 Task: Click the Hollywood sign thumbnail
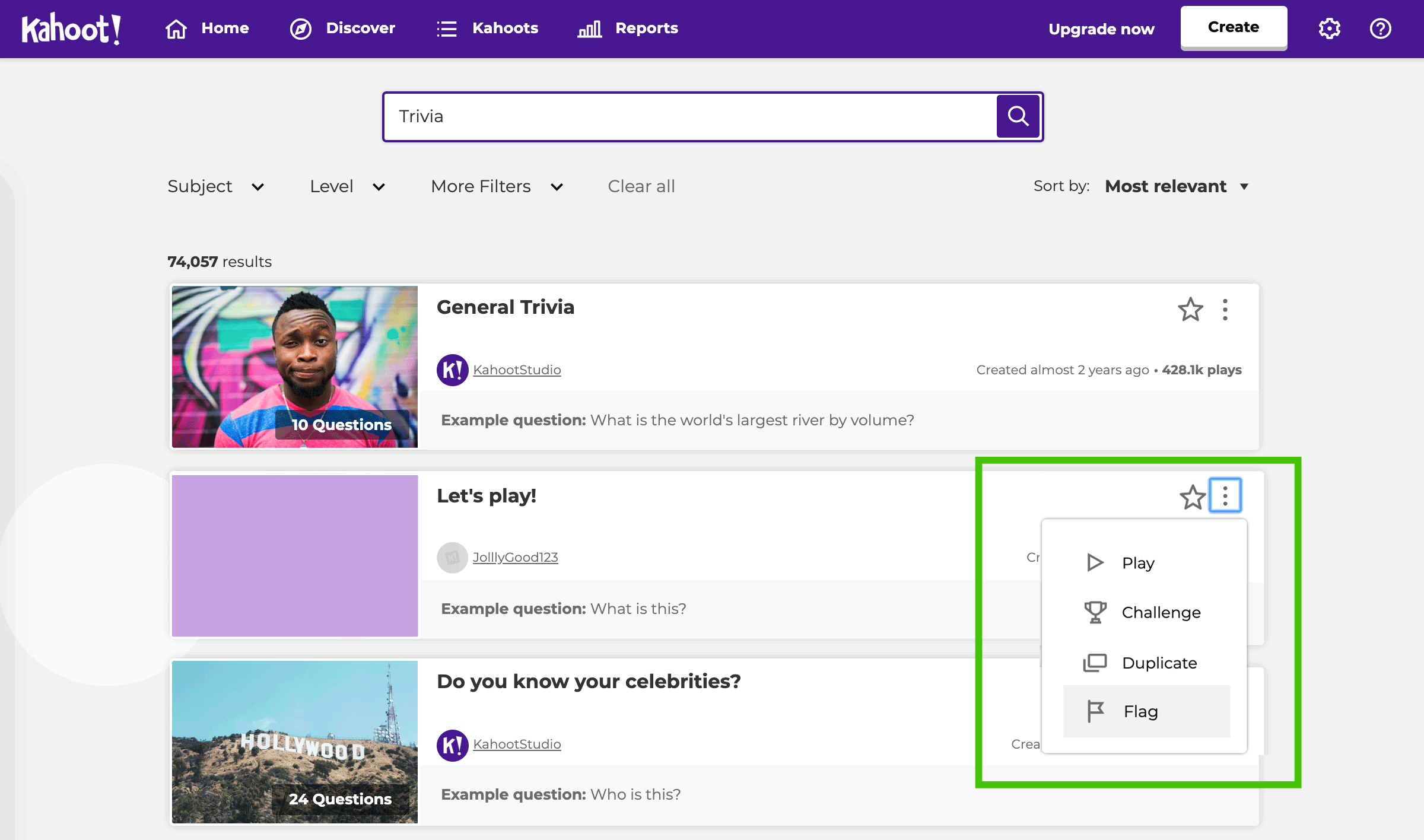(295, 742)
